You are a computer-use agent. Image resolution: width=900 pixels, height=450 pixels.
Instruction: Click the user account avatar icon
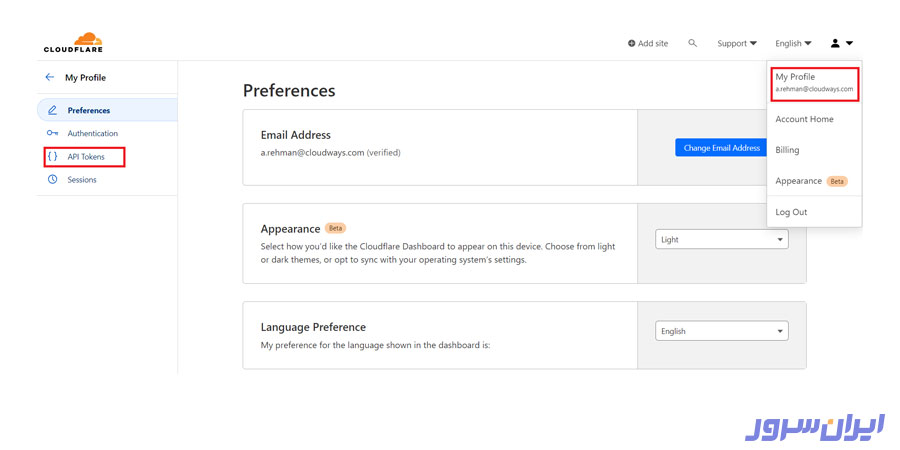(836, 43)
